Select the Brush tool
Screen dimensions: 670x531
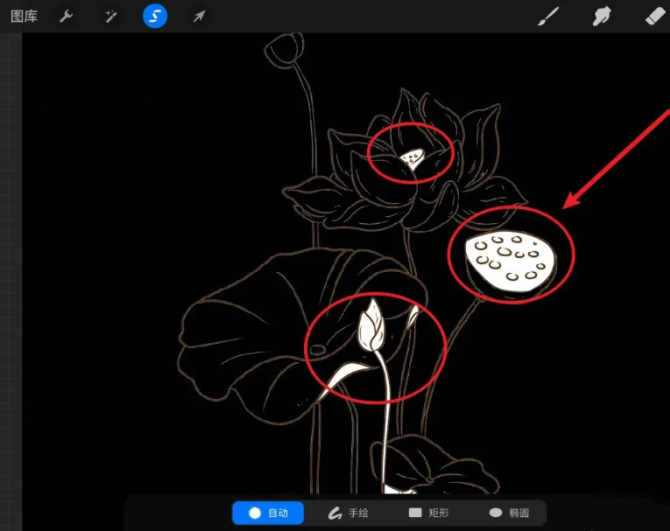[x=548, y=16]
